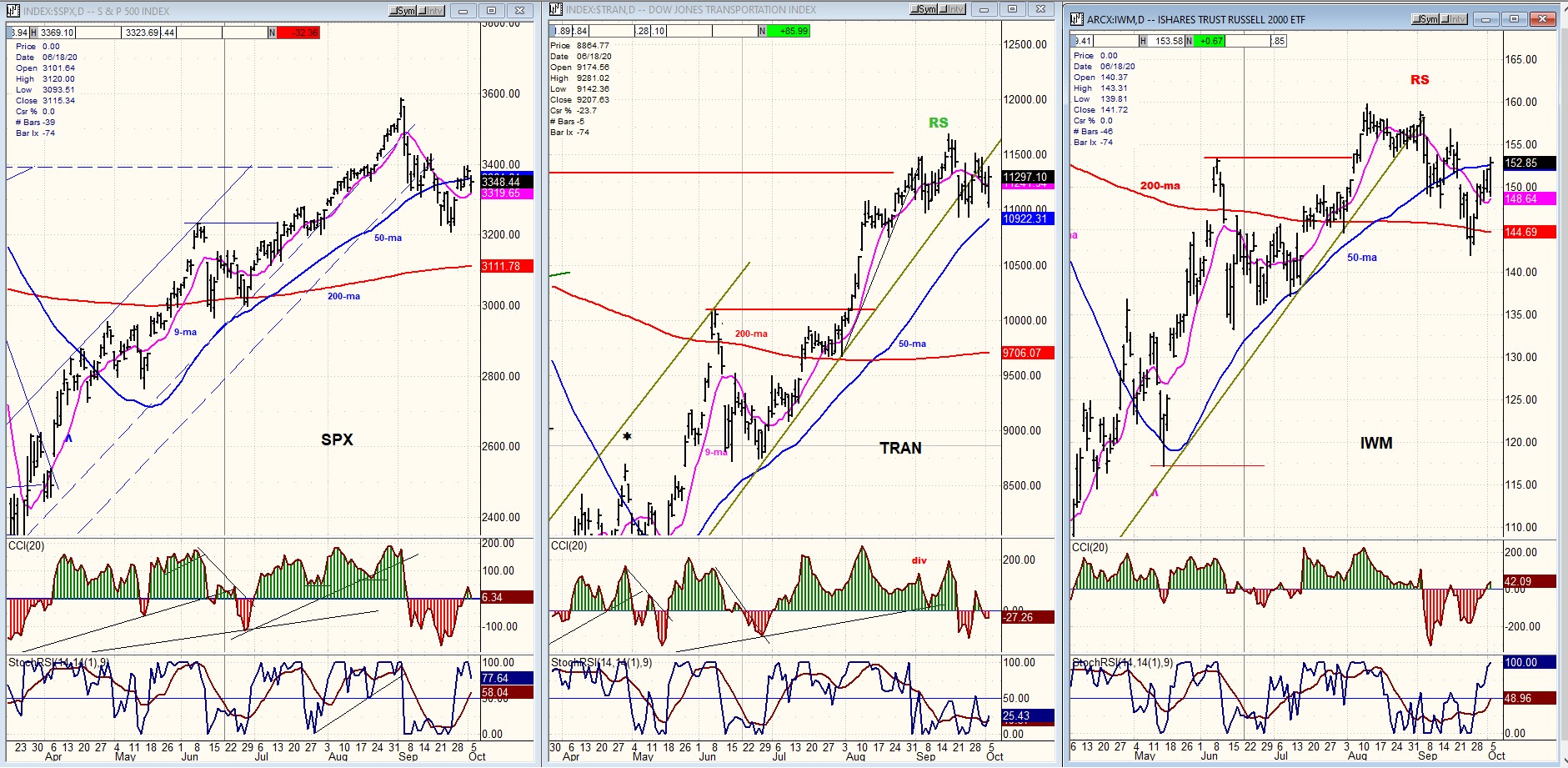Click the 50-ma label on the TRAN chart
Image resolution: width=1568 pixels, height=768 pixels.
pos(912,344)
